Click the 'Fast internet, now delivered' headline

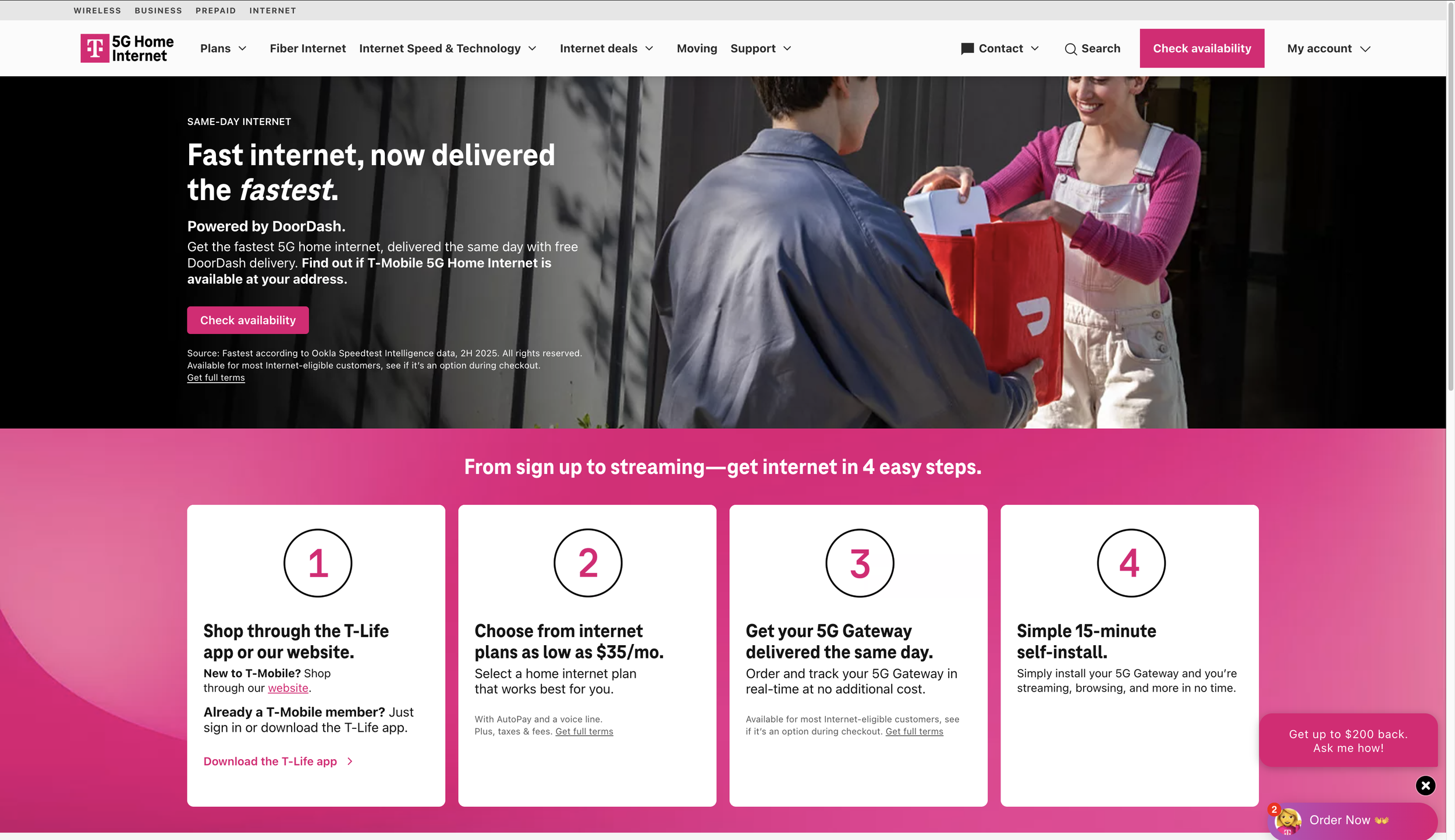(x=371, y=172)
